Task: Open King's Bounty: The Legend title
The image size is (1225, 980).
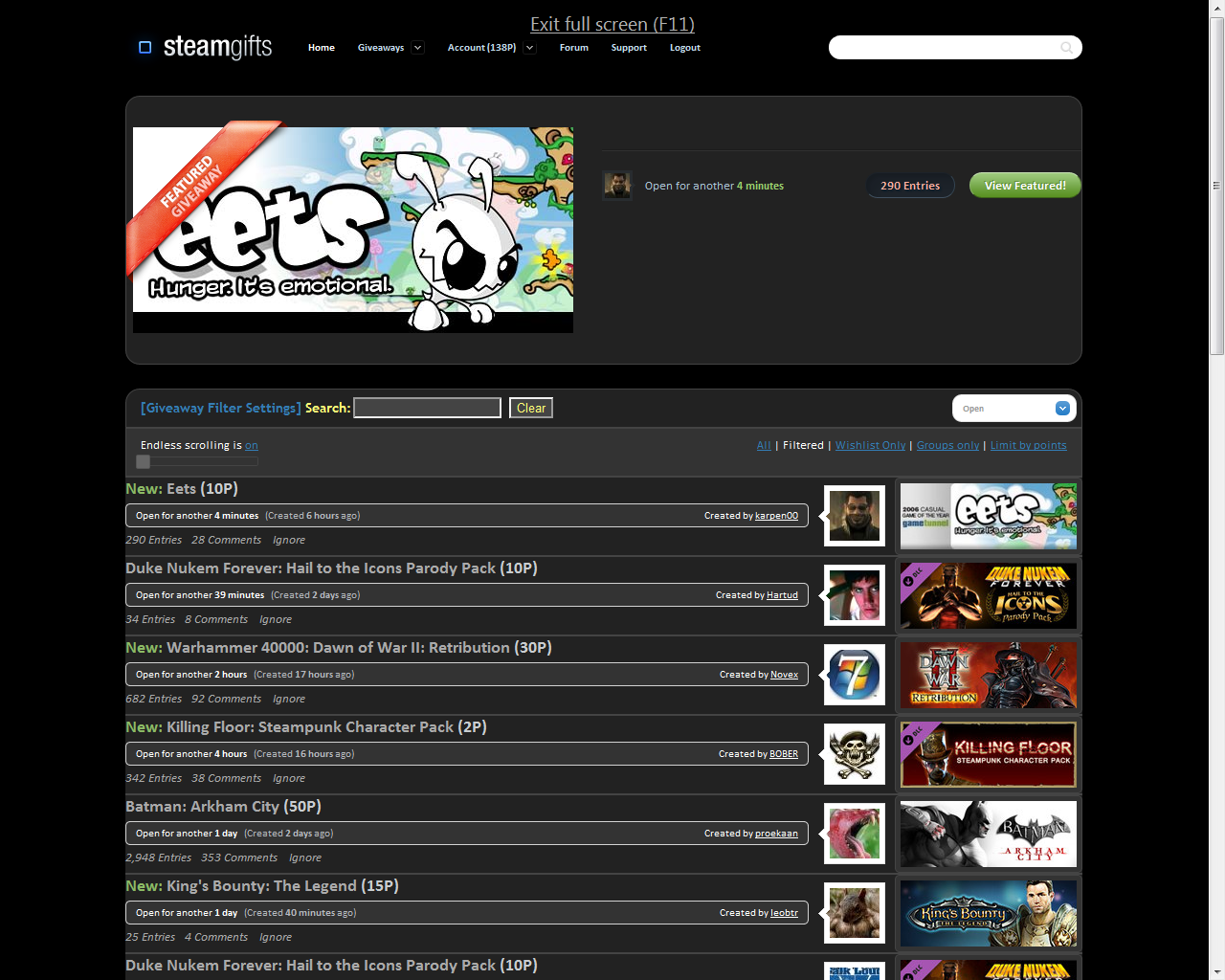Action: click(262, 886)
